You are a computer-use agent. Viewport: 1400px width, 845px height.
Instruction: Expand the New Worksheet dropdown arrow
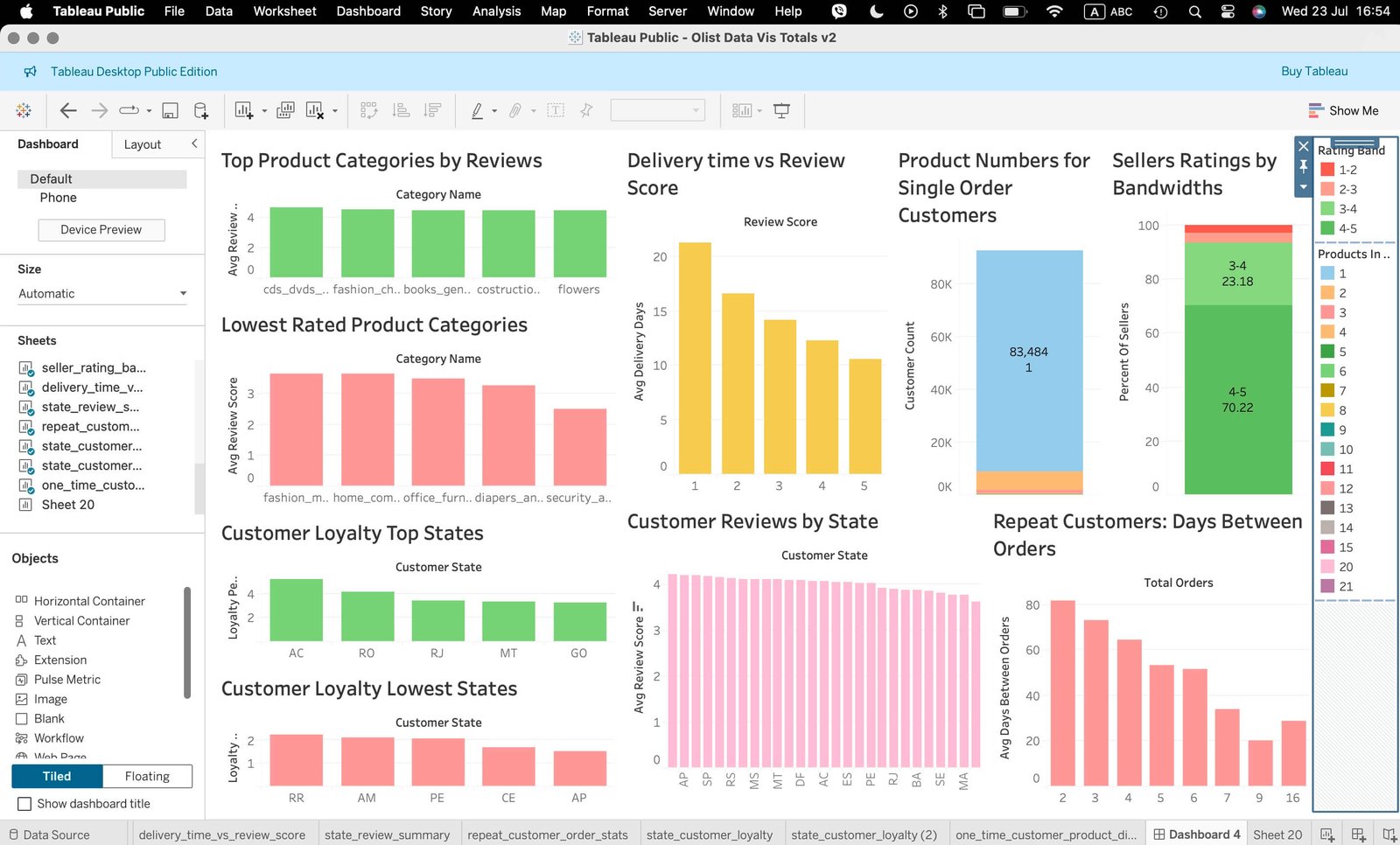tap(264, 111)
